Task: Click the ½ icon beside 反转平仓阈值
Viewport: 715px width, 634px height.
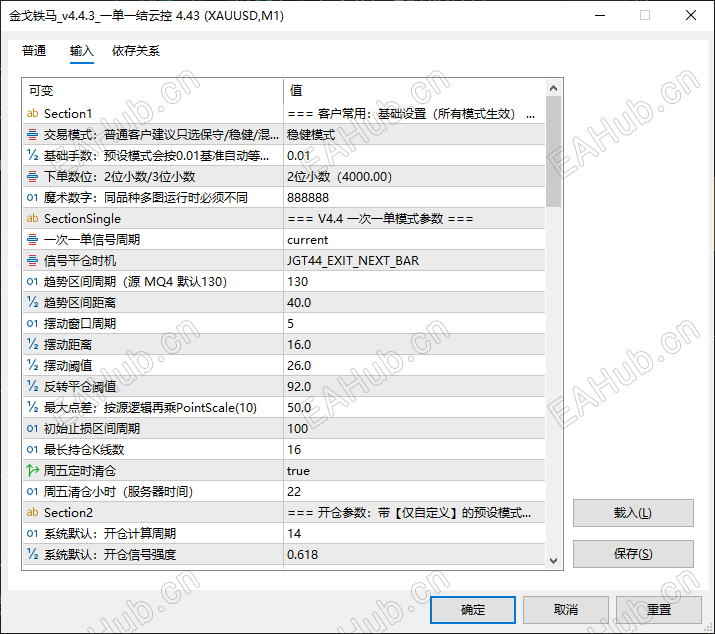Action: click(x=32, y=386)
